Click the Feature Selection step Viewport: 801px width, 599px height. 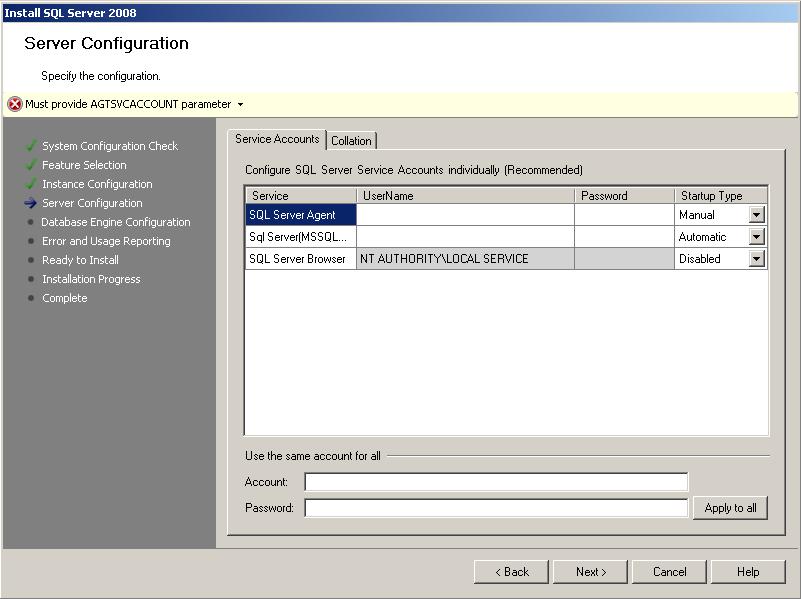84,165
